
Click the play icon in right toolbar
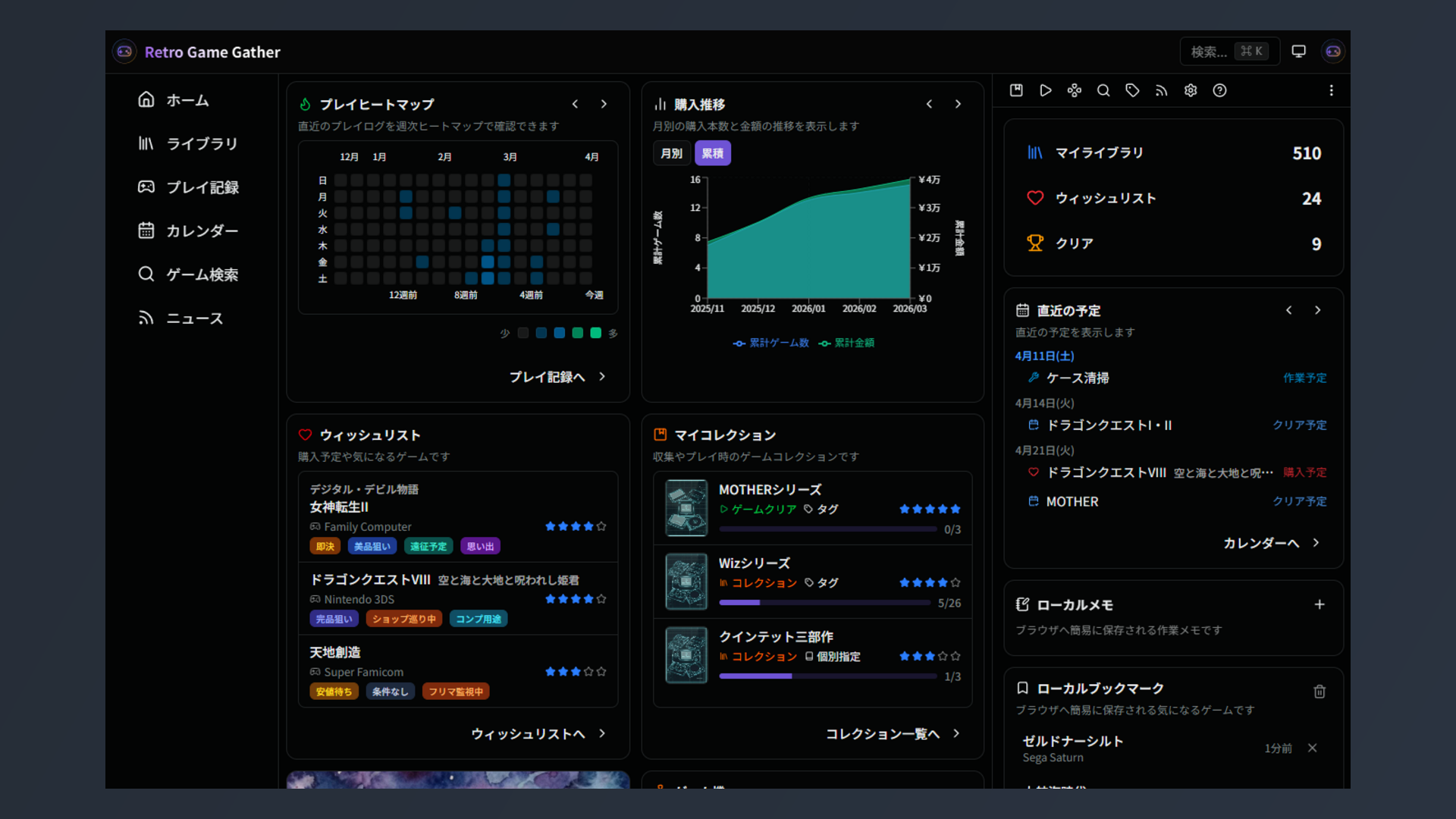point(1045,90)
